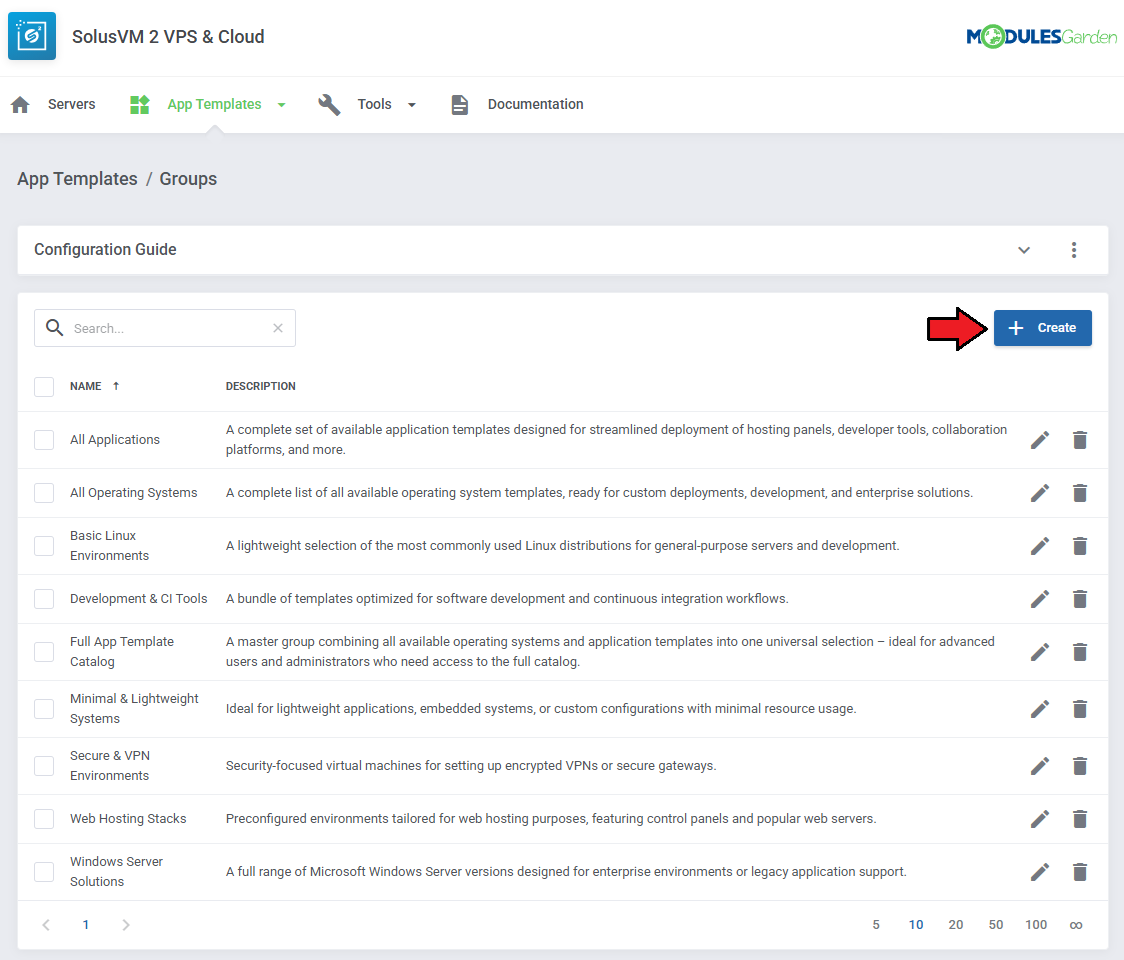Image resolution: width=1124 pixels, height=960 pixels.
Task: Open the App Templates menu
Action: click(214, 104)
